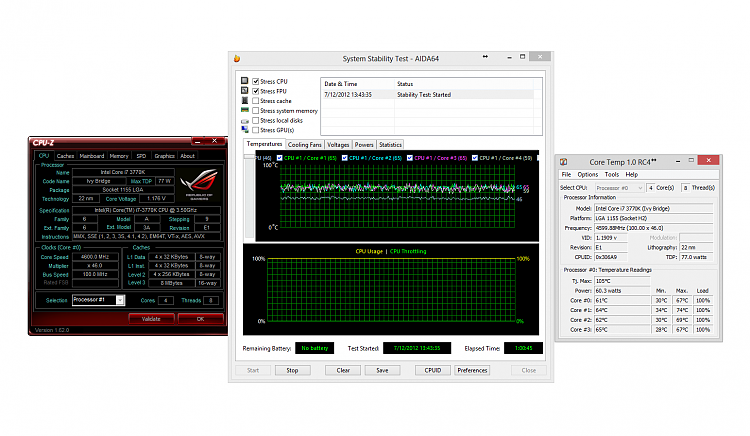Click the 'No battery' Remaining Battery display
Image resolution: width=750 pixels, height=436 pixels.
click(x=315, y=348)
